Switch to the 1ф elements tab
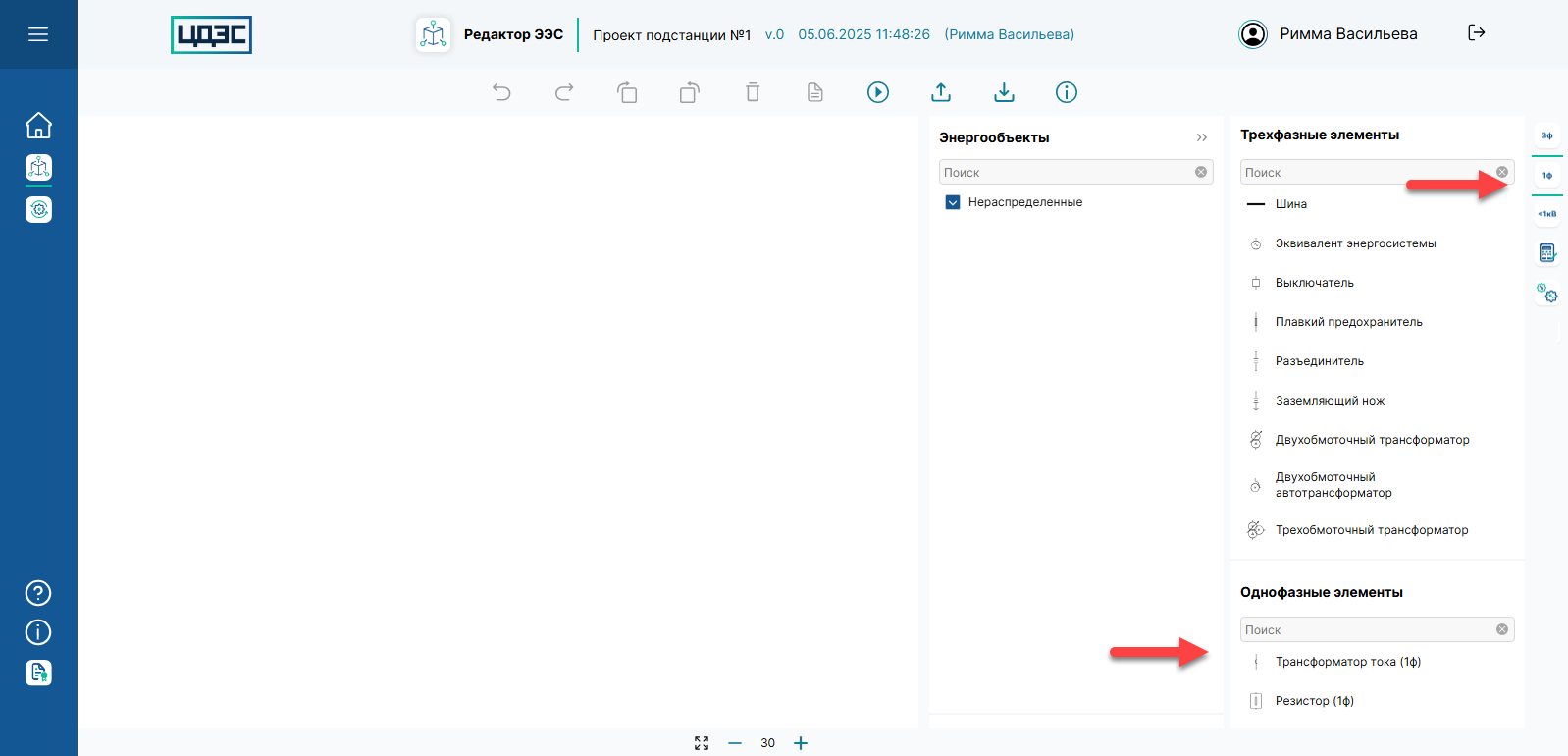This screenshot has height=756, width=1568. pyautogui.click(x=1547, y=176)
